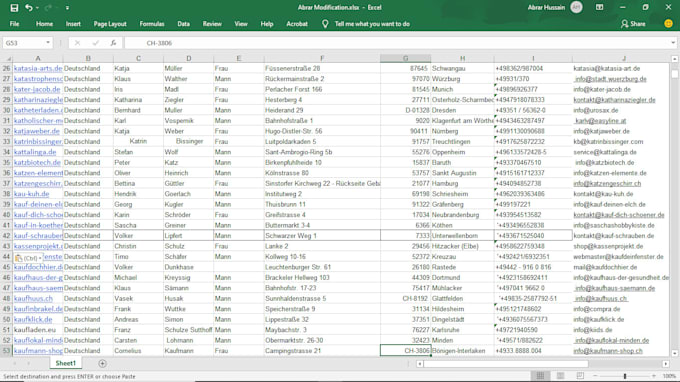Select cell containing Bönigen-Interlaken
The width and height of the screenshot is (680, 382).
pyautogui.click(x=462, y=351)
